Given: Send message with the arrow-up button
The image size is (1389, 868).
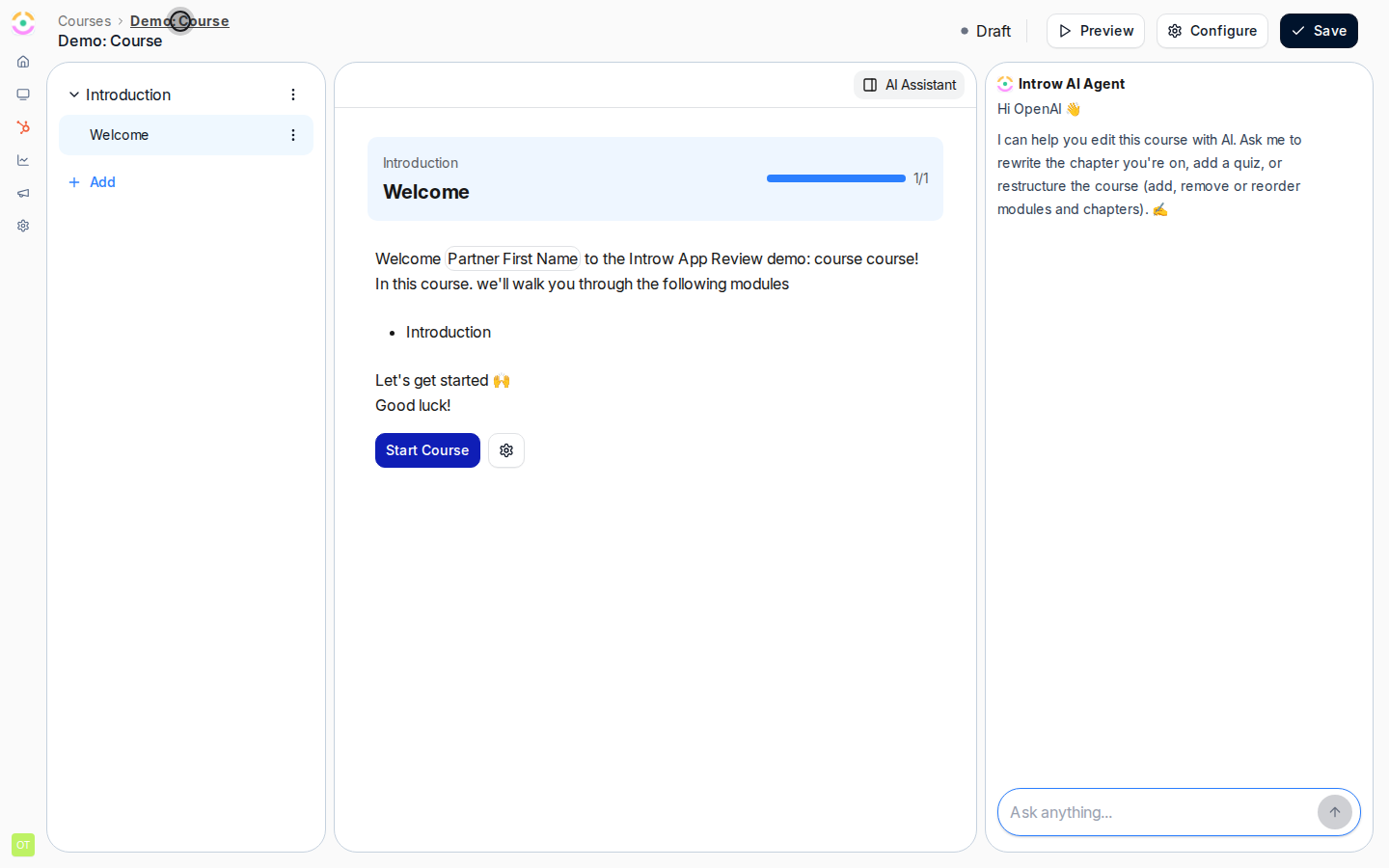Looking at the screenshot, I should 1335,812.
